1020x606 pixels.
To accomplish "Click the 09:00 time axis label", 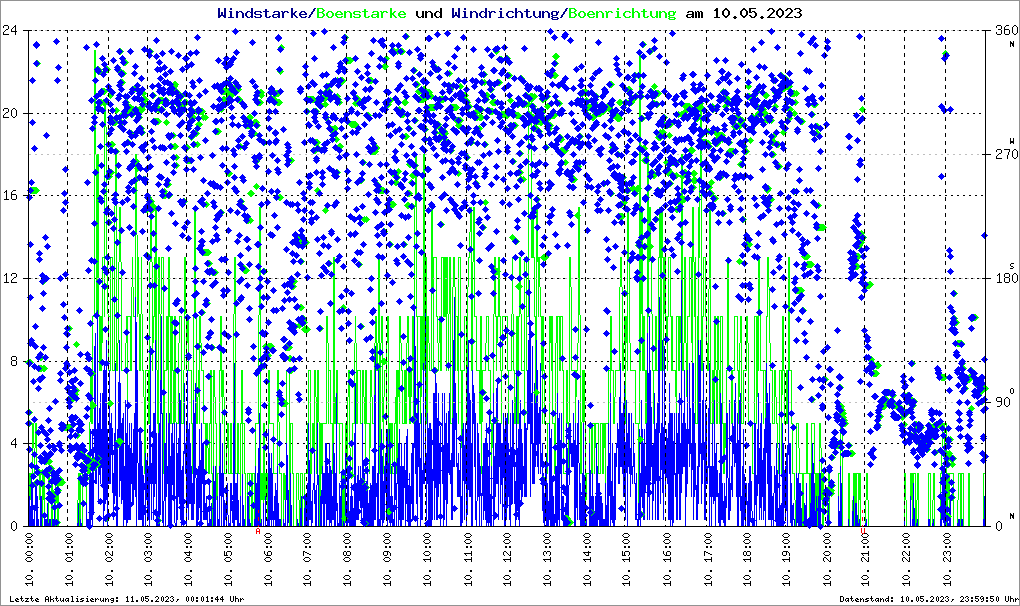I will [387, 559].
